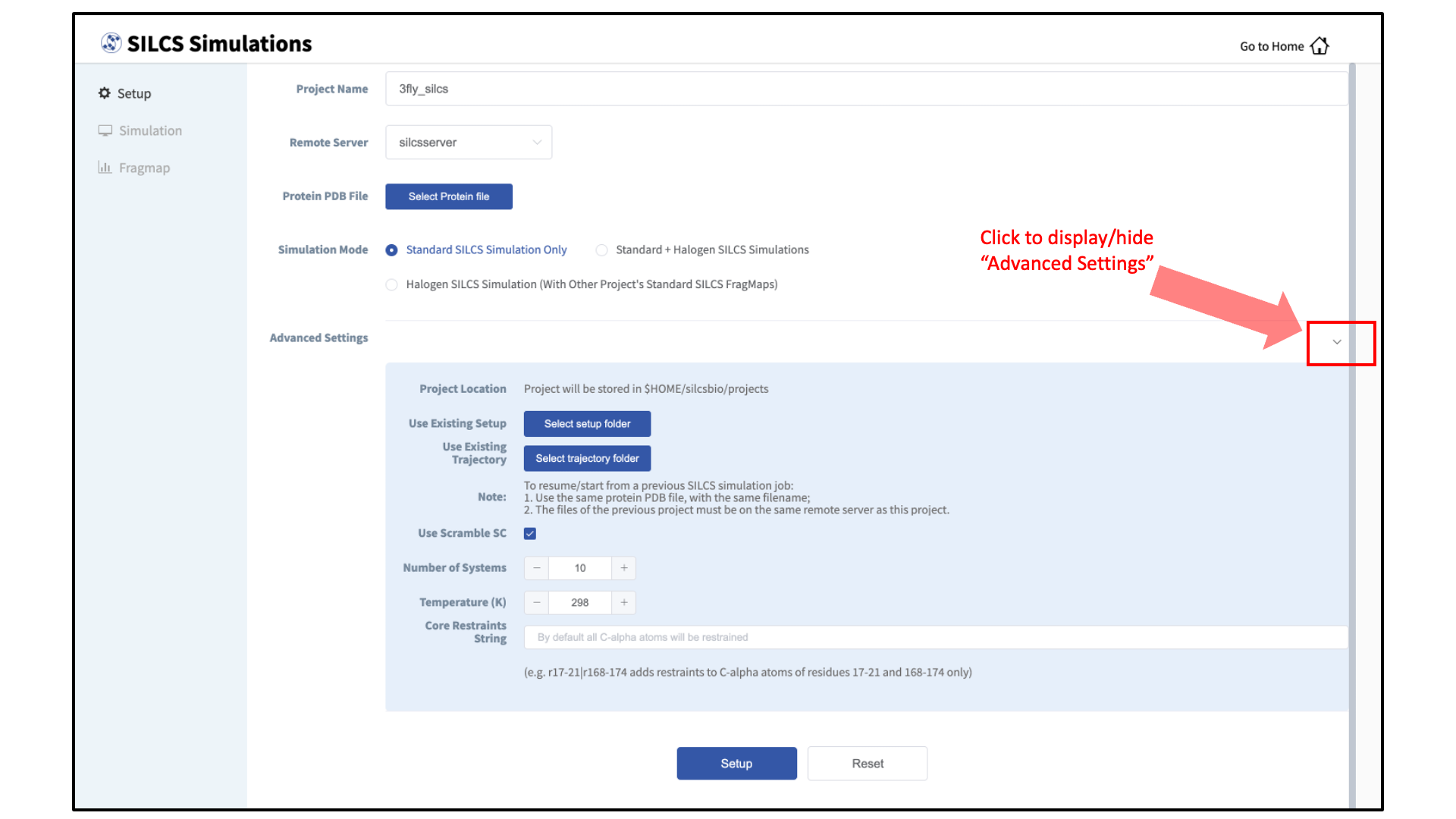Screen dimensions: 1456x819
Task: Click the Setup gear icon in sidebar
Action: (x=105, y=93)
